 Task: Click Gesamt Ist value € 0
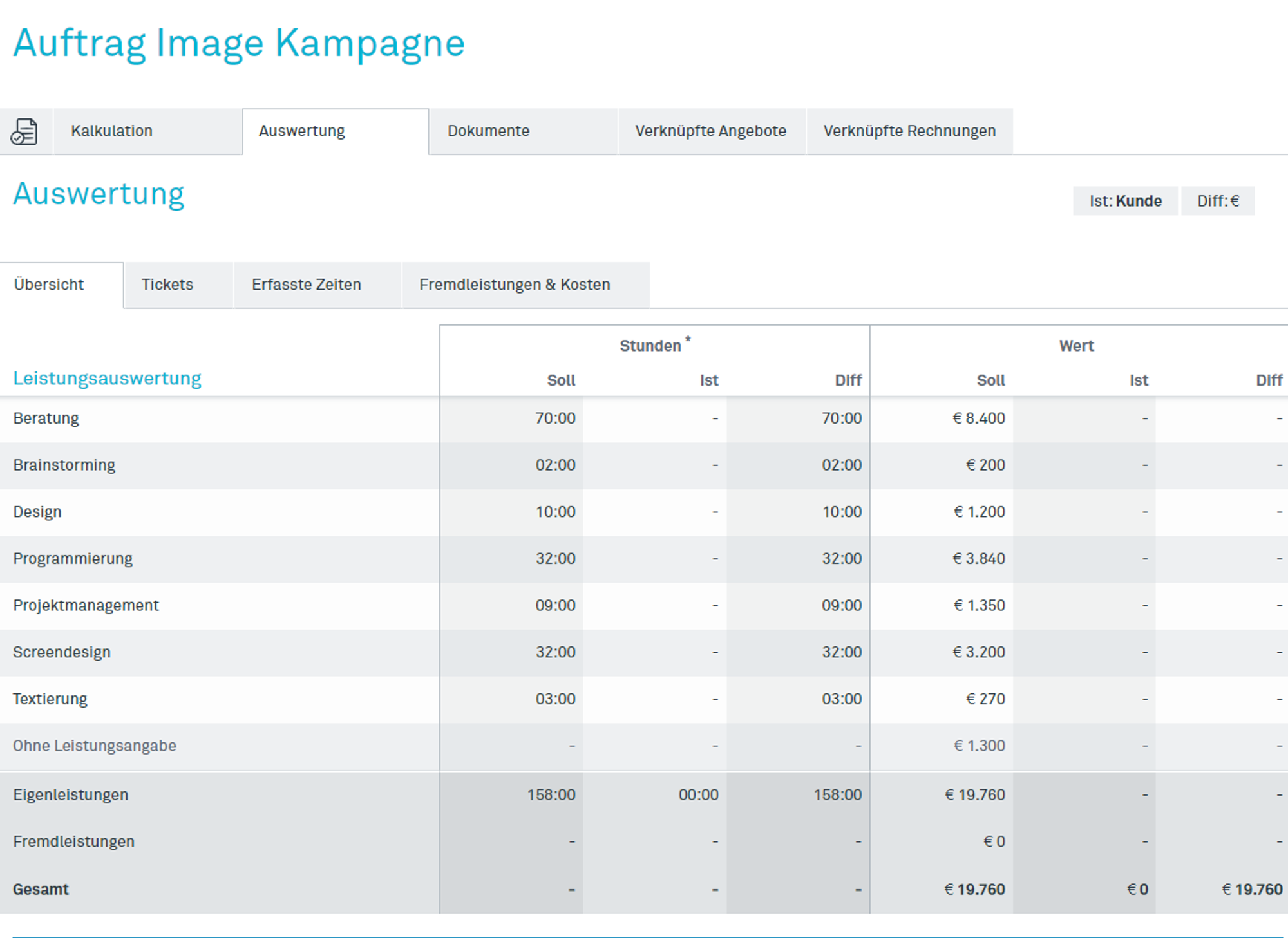point(1137,890)
